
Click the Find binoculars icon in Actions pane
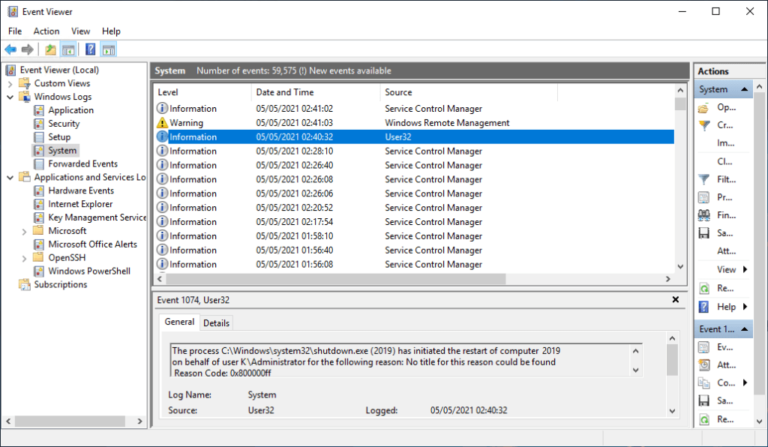pyautogui.click(x=704, y=215)
